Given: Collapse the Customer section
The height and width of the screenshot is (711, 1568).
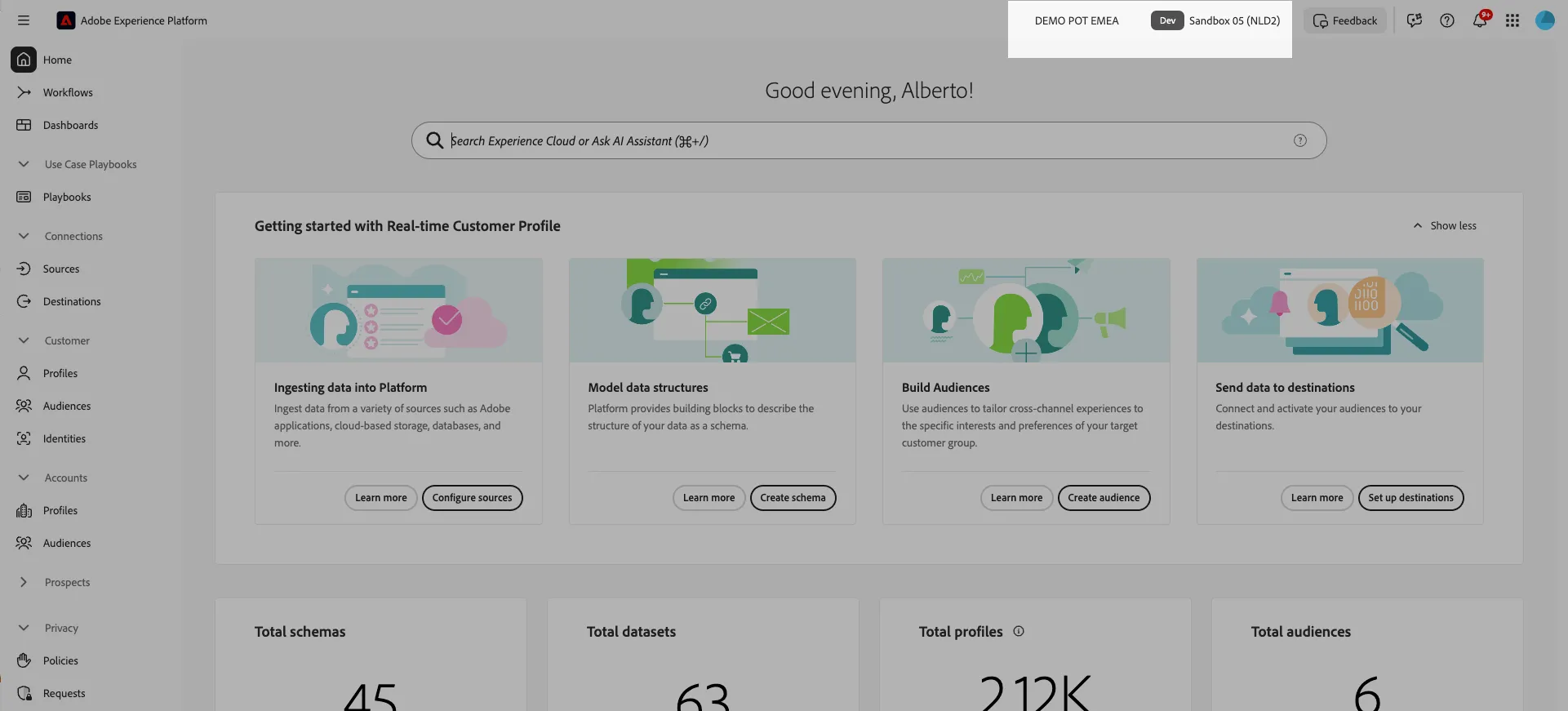Looking at the screenshot, I should coord(24,340).
